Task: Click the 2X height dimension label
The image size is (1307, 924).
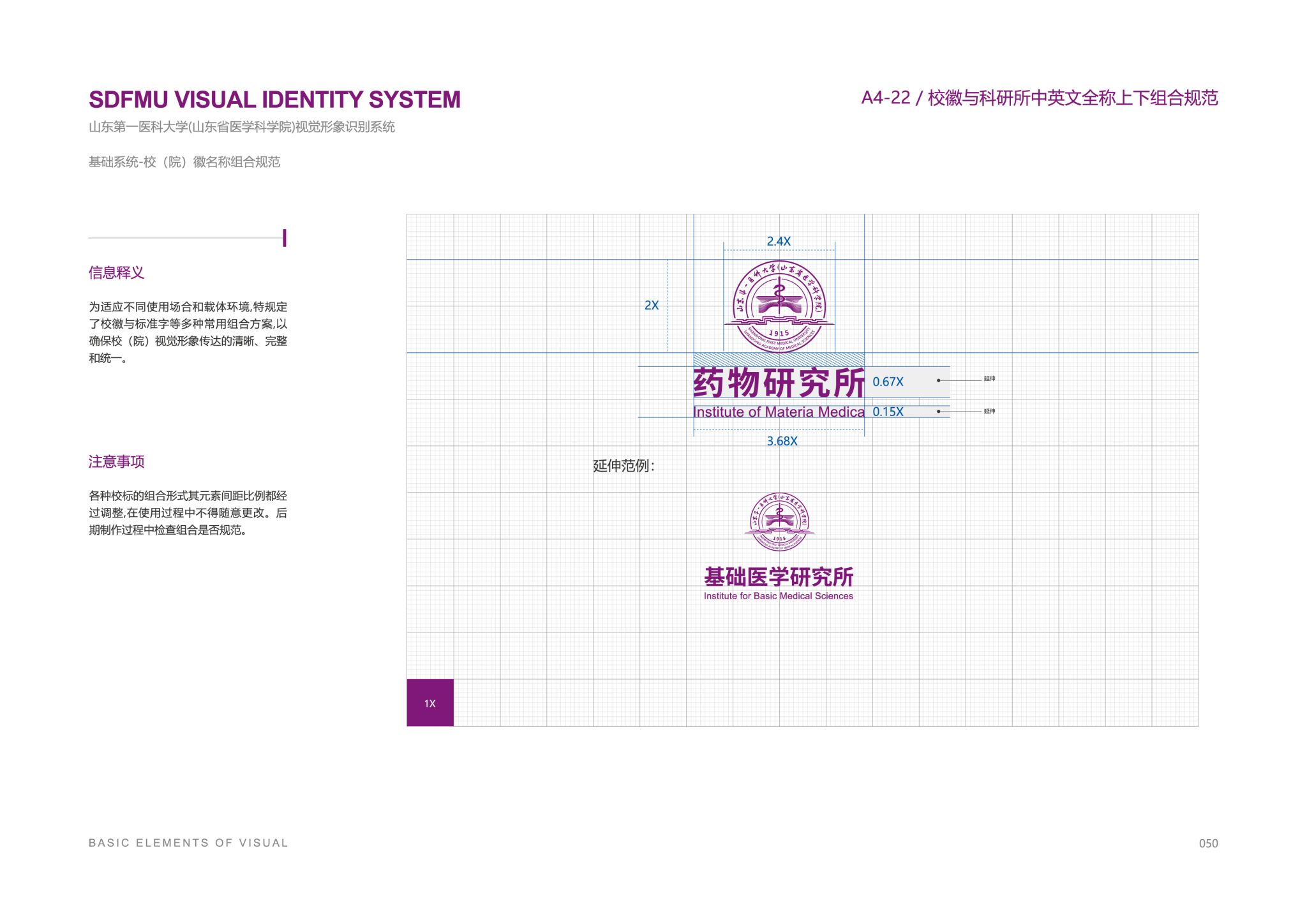Action: pos(652,305)
